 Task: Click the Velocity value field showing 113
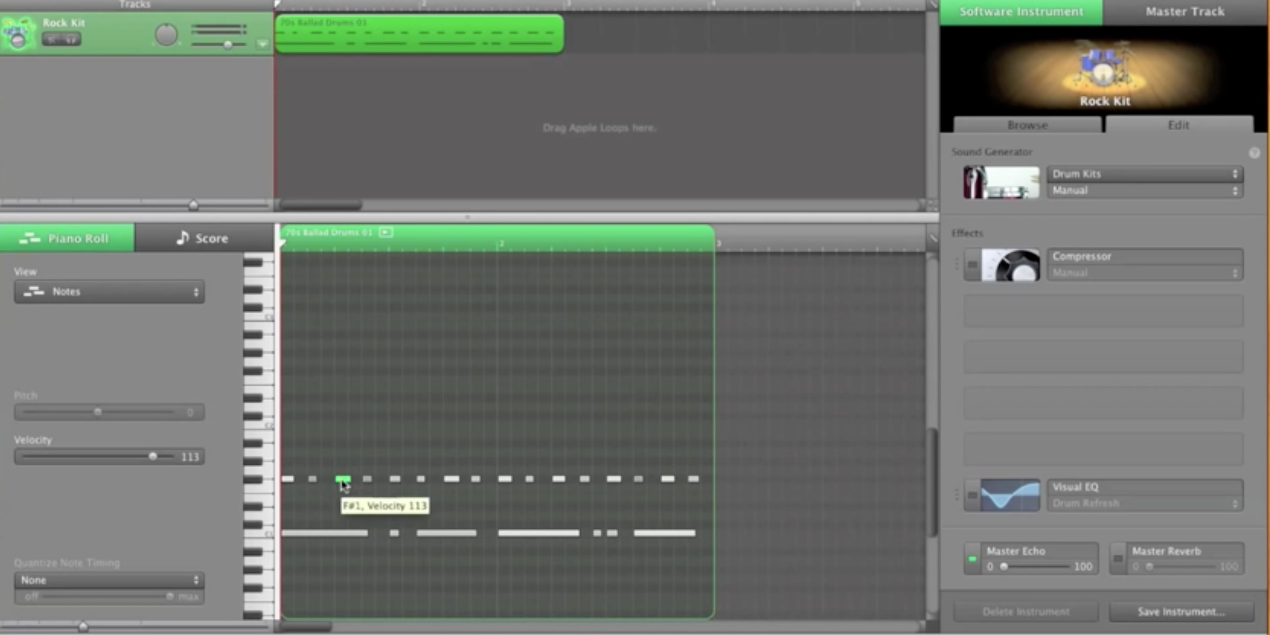[x=190, y=456]
